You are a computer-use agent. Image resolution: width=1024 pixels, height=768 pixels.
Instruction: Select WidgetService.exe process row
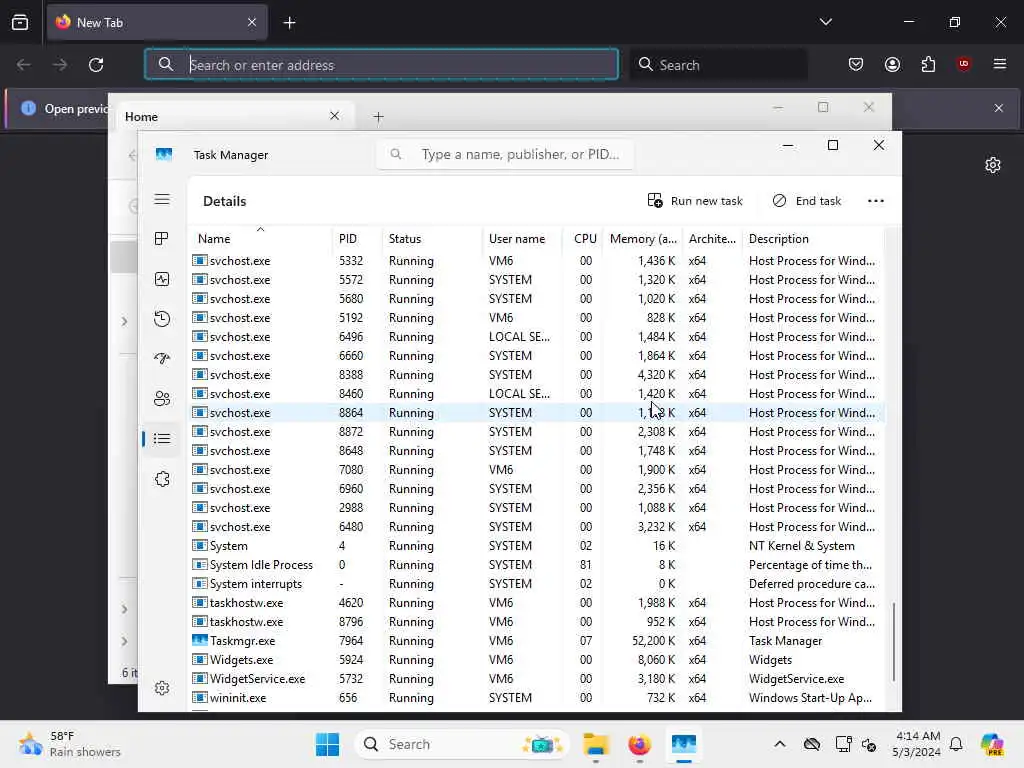click(537, 679)
